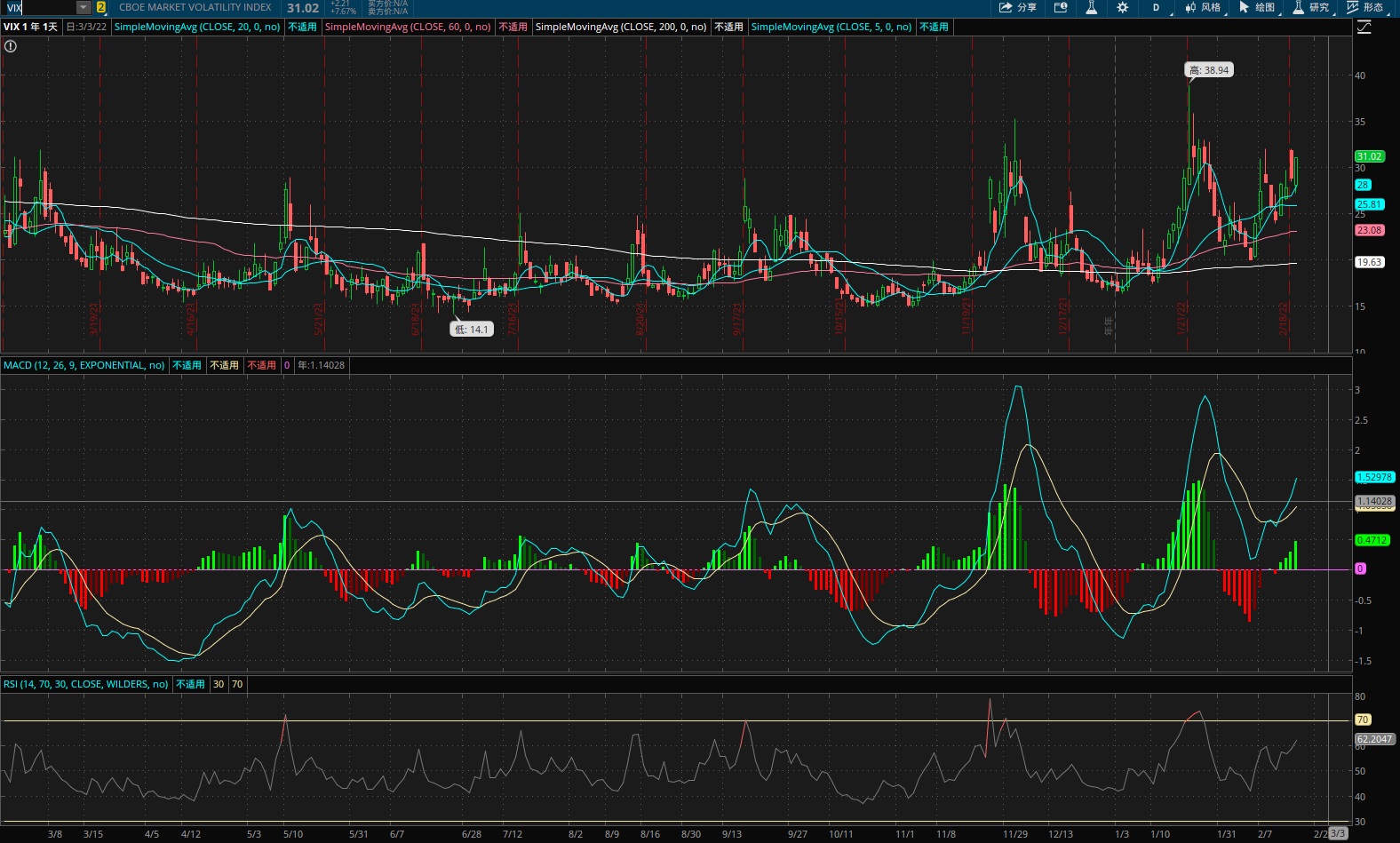This screenshot has width=1400, height=843.
Task: Open the 绘图 drawing tools menu
Action: tap(1258, 7)
